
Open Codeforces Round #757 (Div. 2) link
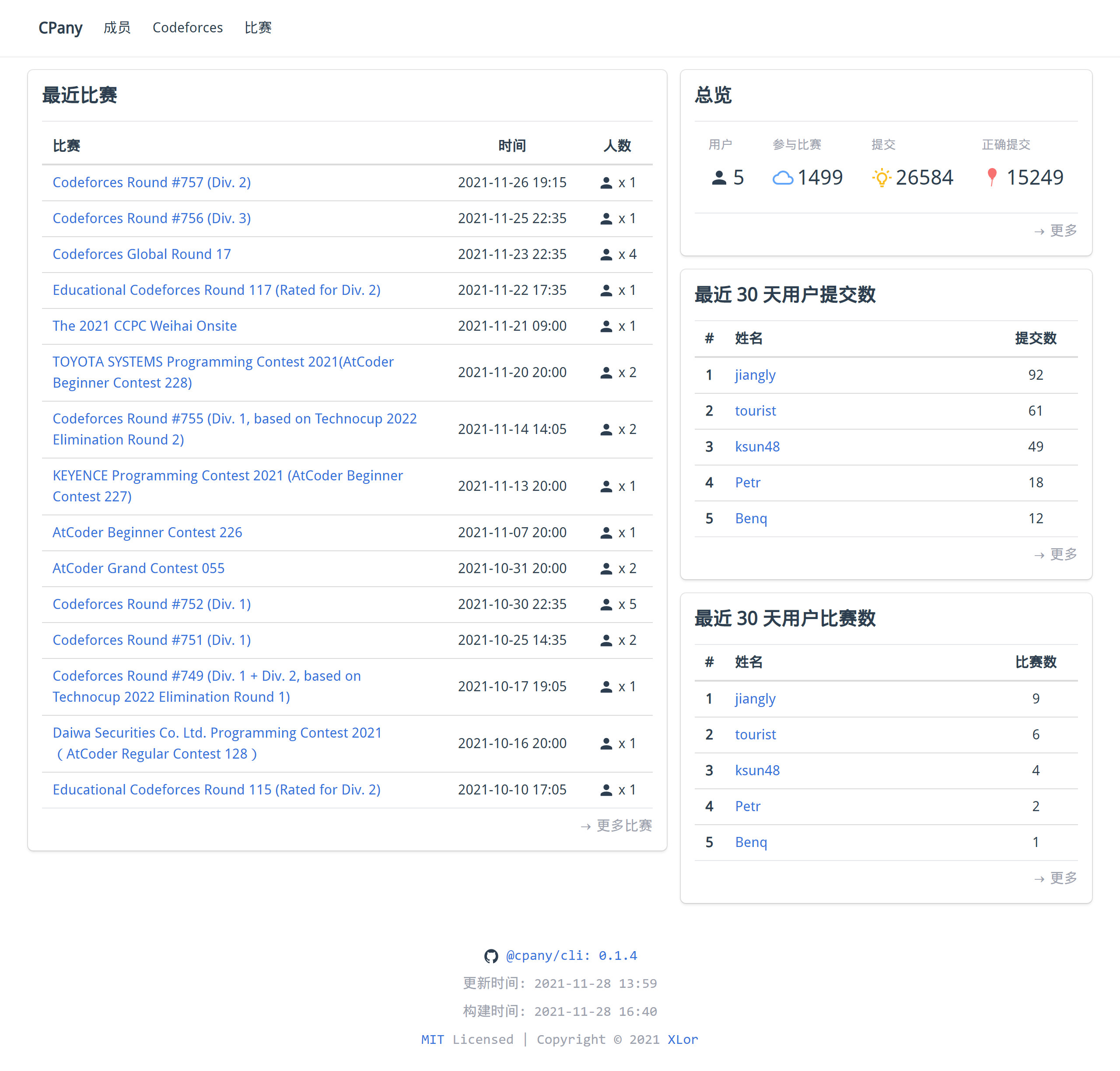(151, 182)
